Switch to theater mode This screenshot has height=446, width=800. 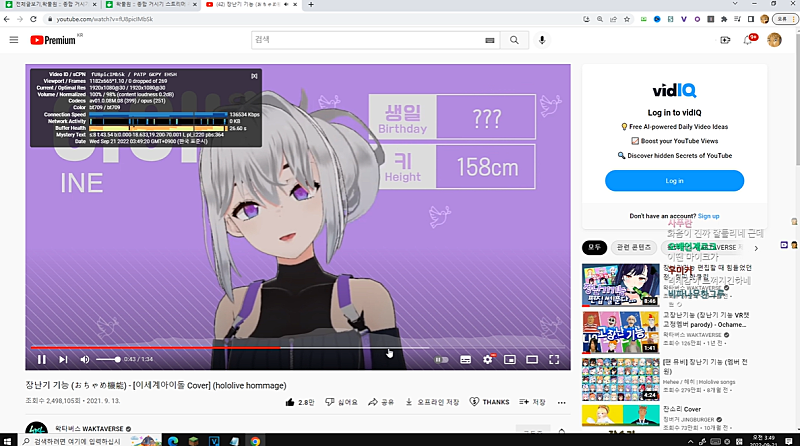pos(532,359)
